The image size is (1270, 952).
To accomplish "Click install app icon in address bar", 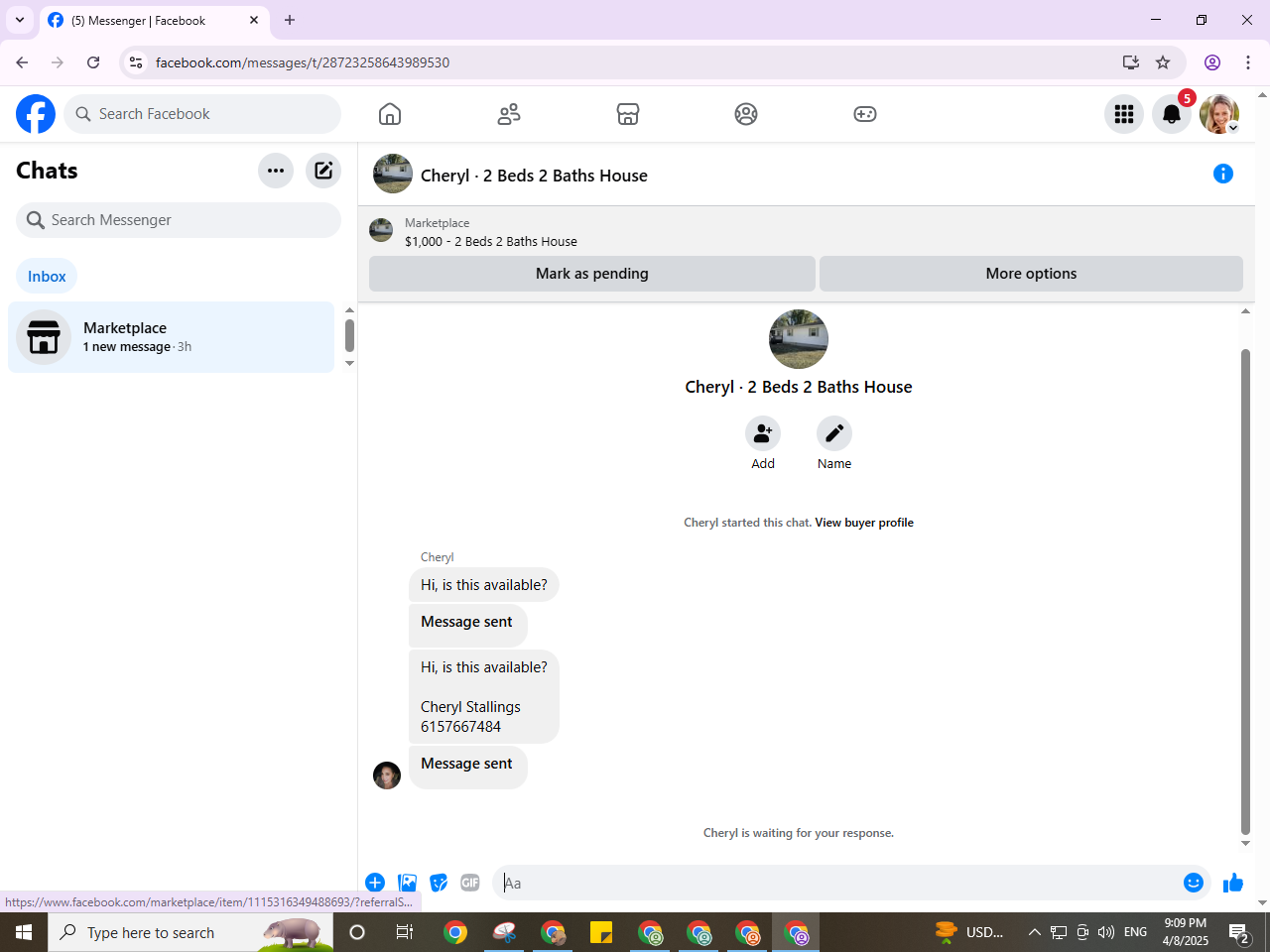I will [x=1131, y=62].
